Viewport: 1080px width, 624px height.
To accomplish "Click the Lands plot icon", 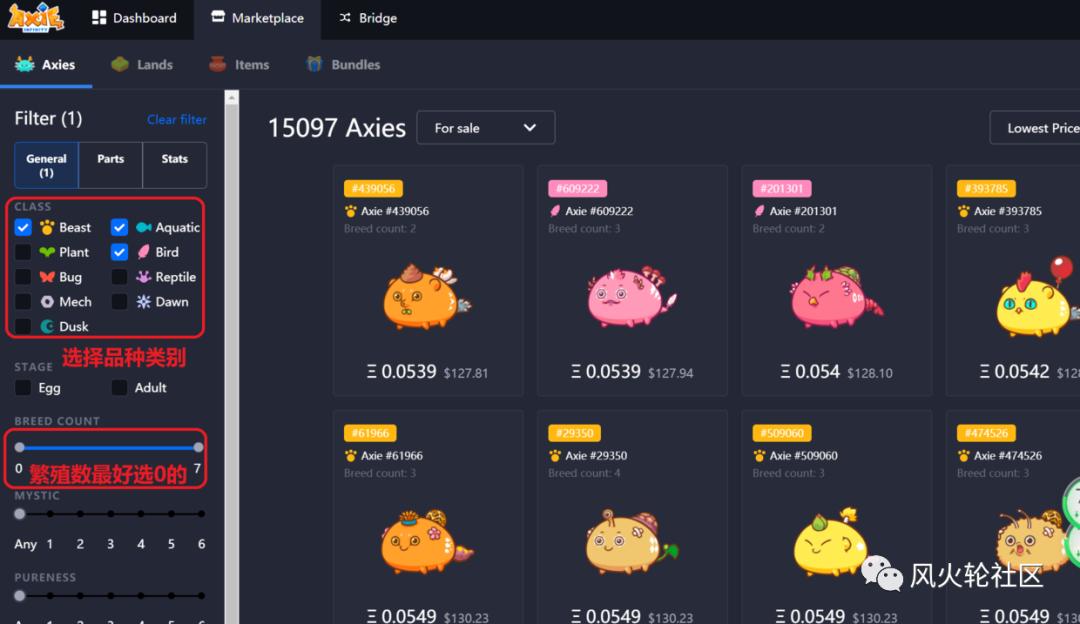I will point(120,65).
